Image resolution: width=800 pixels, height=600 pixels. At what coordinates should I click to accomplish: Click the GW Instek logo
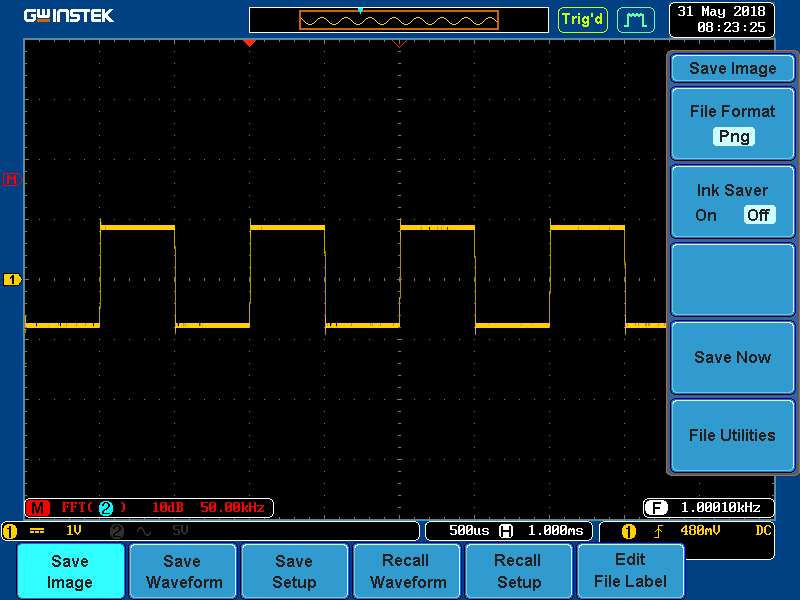click(69, 16)
